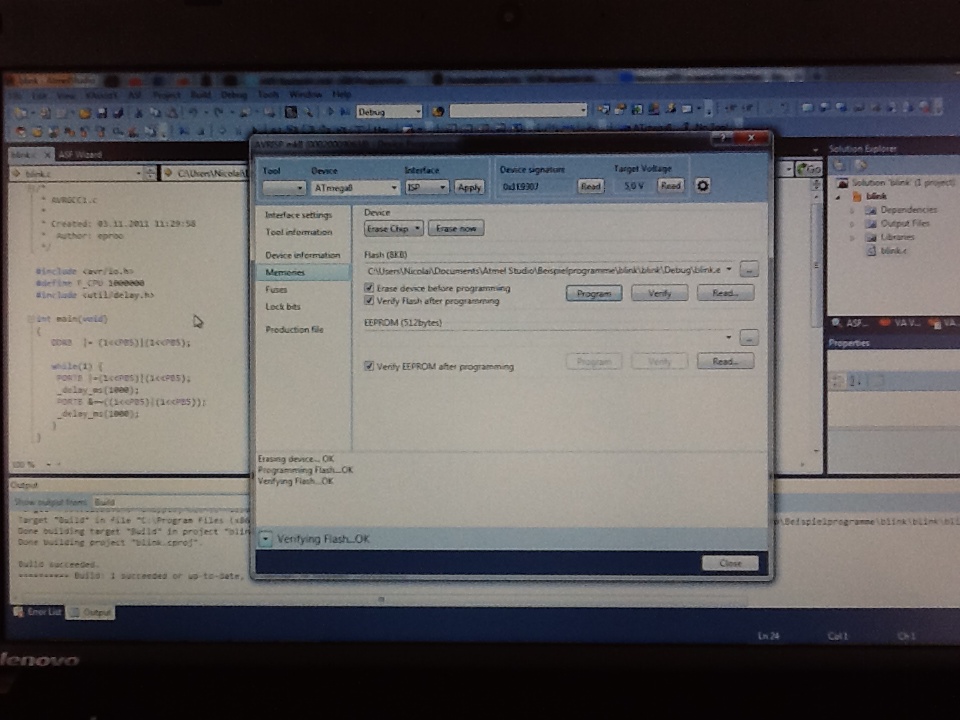This screenshot has height=720, width=960.
Task: Click Read button for device signature
Action: tap(590, 186)
